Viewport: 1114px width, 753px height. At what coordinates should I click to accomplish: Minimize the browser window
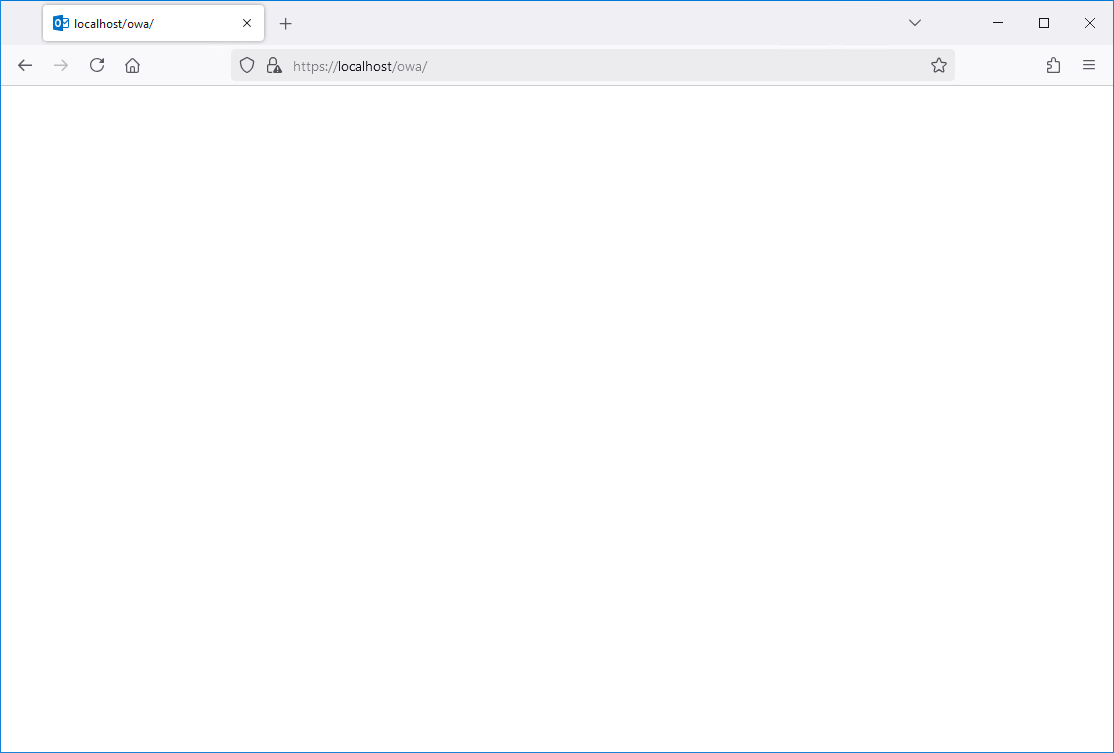pyautogui.click(x=997, y=23)
